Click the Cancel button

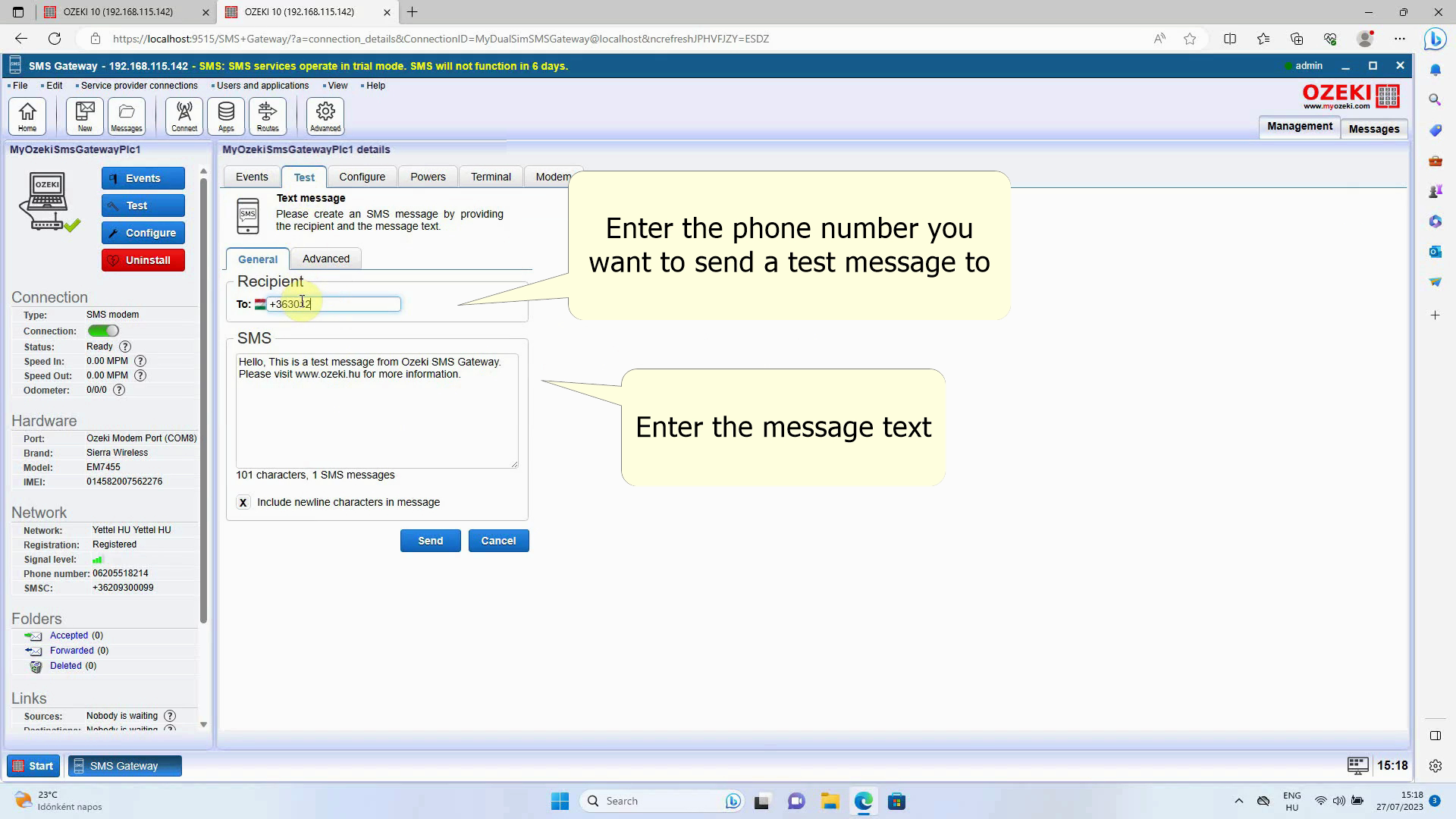click(x=498, y=541)
